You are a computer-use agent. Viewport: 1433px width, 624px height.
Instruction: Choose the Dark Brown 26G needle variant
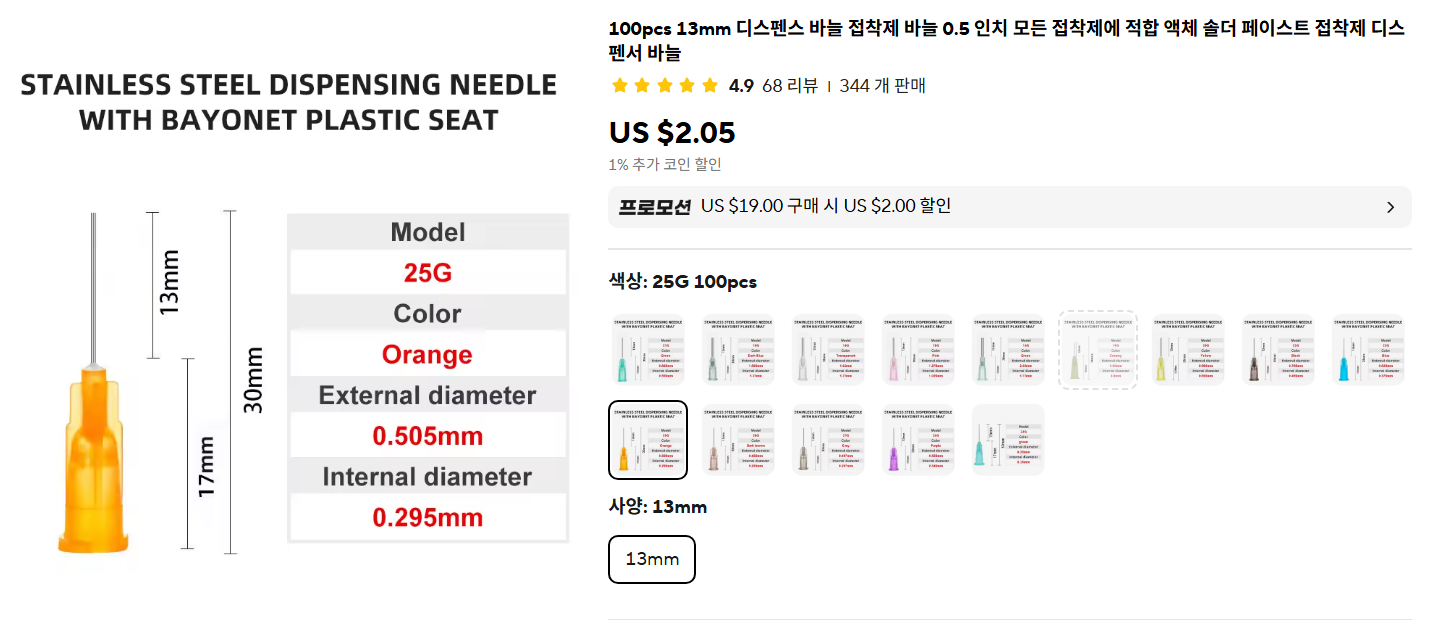point(738,440)
